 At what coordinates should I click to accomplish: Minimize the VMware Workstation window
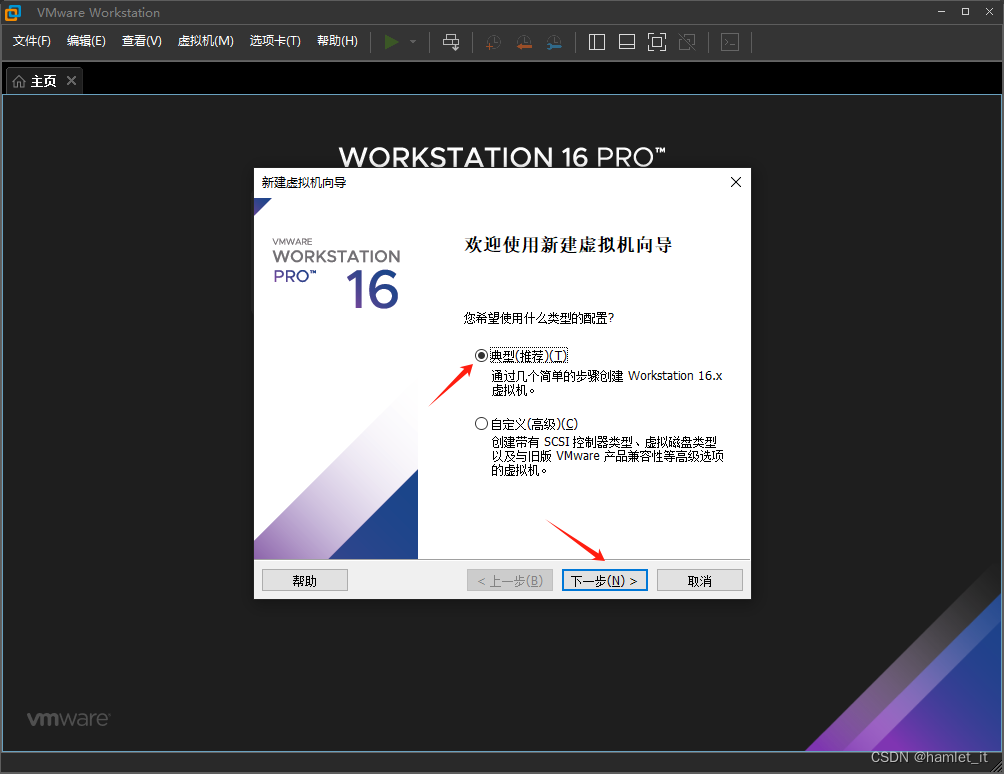point(941,12)
